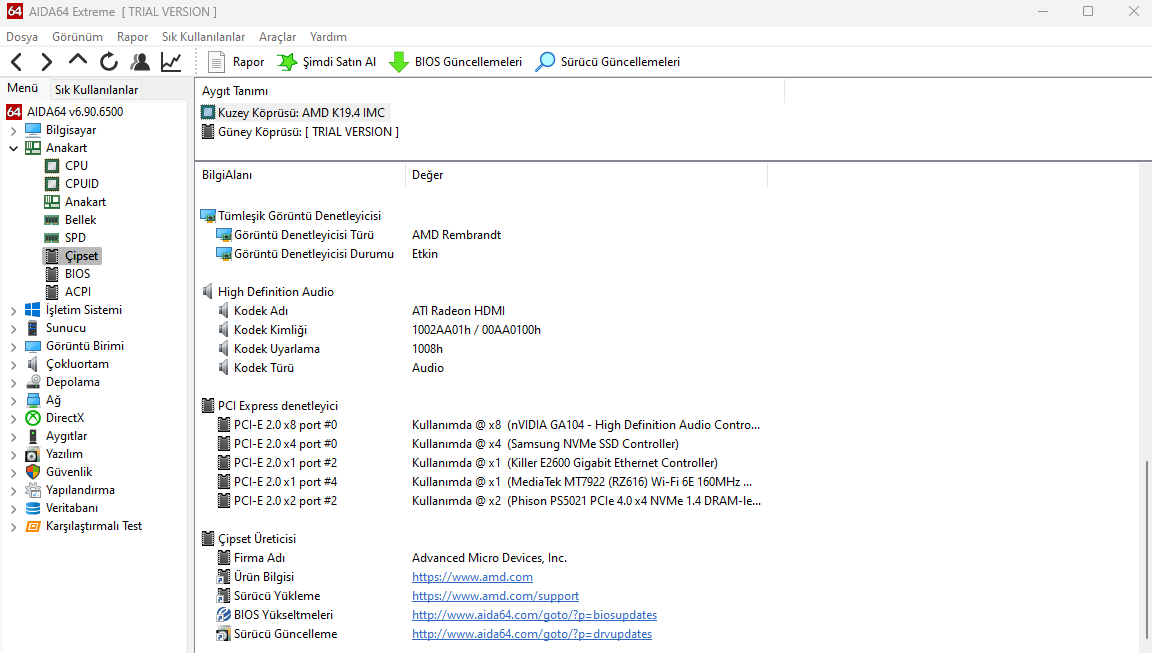Viewport: 1152px width, 653px height.
Task: Expand the Bilgisayar tree node
Action: click(x=13, y=131)
